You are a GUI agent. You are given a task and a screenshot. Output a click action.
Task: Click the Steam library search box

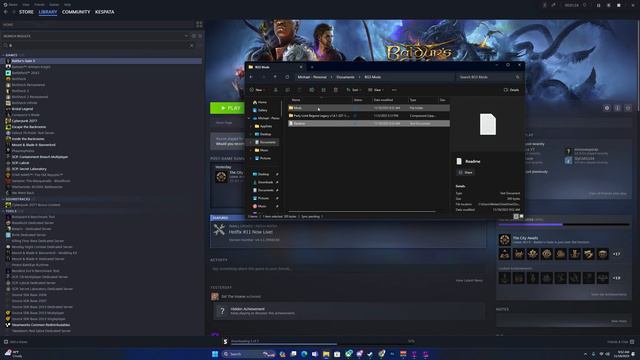point(98,45)
